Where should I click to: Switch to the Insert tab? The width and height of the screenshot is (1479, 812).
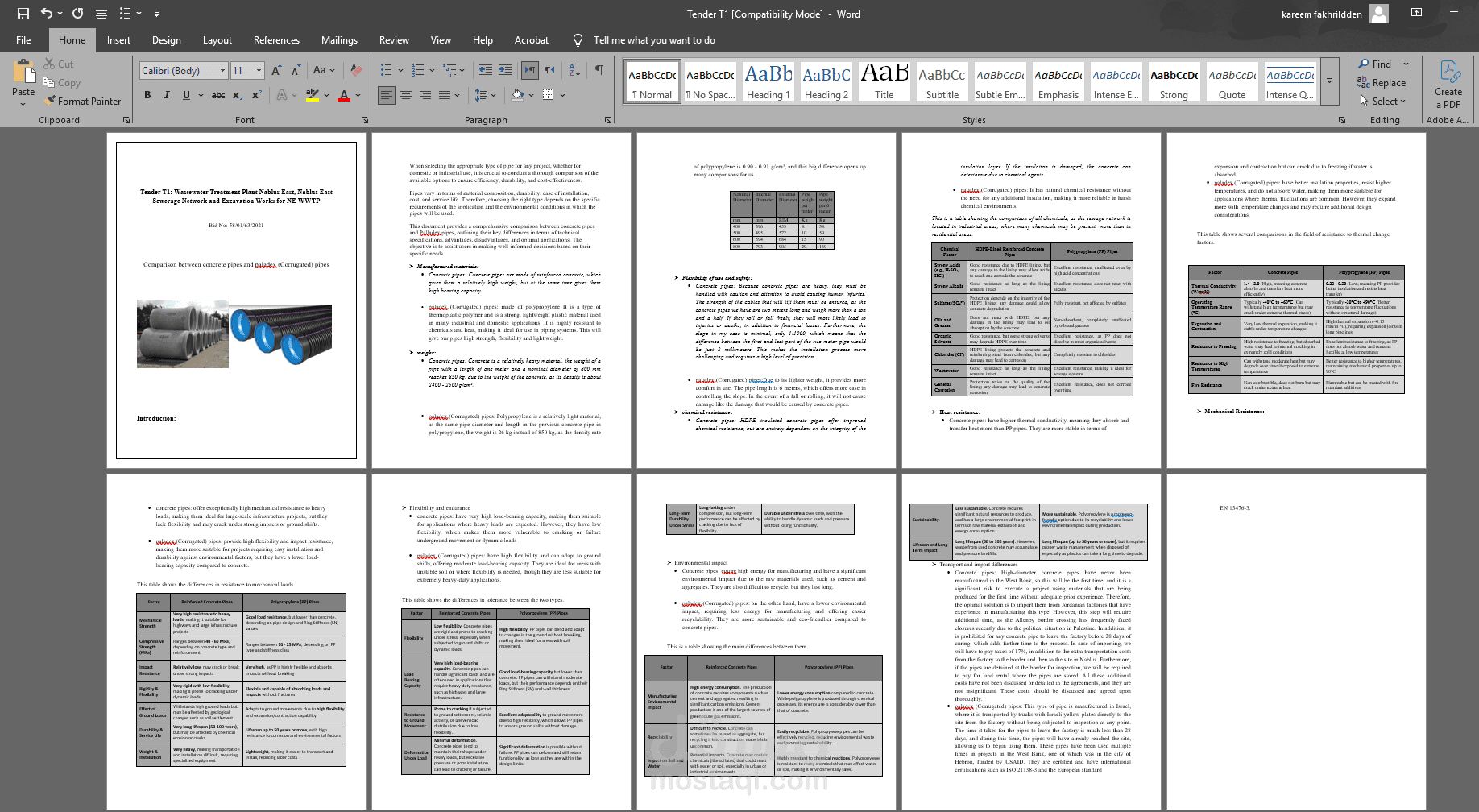coord(118,40)
